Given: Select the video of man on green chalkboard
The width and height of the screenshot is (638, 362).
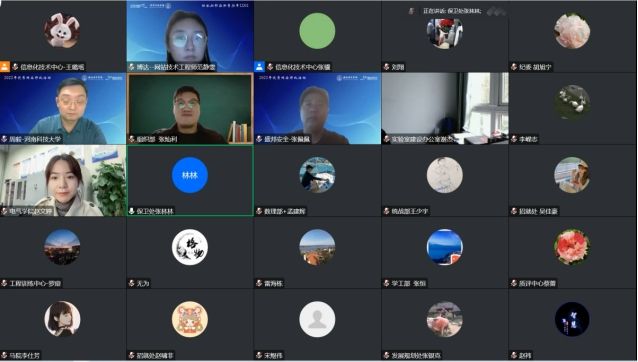Looking at the screenshot, I should (x=190, y=109).
